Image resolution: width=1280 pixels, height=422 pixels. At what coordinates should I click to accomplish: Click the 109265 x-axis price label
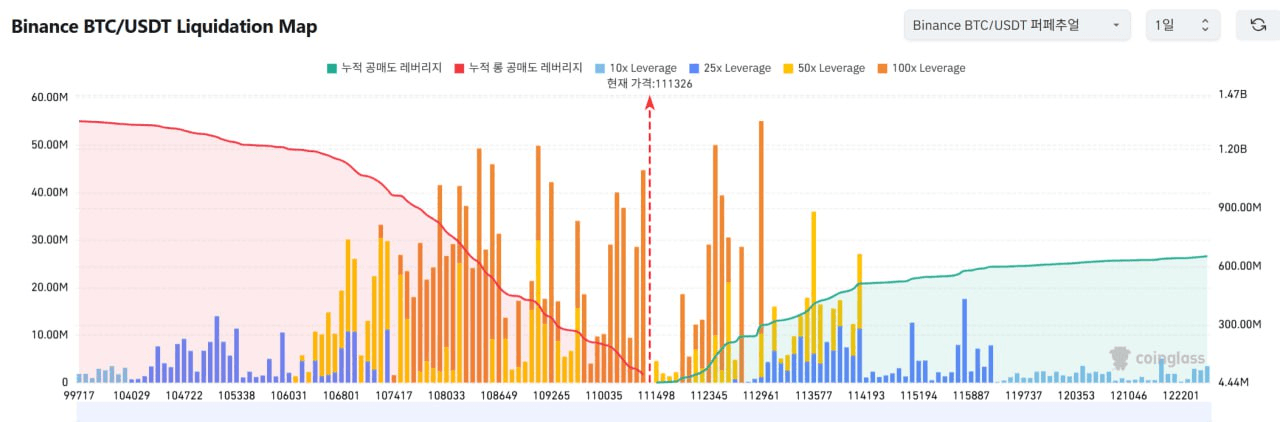550,396
